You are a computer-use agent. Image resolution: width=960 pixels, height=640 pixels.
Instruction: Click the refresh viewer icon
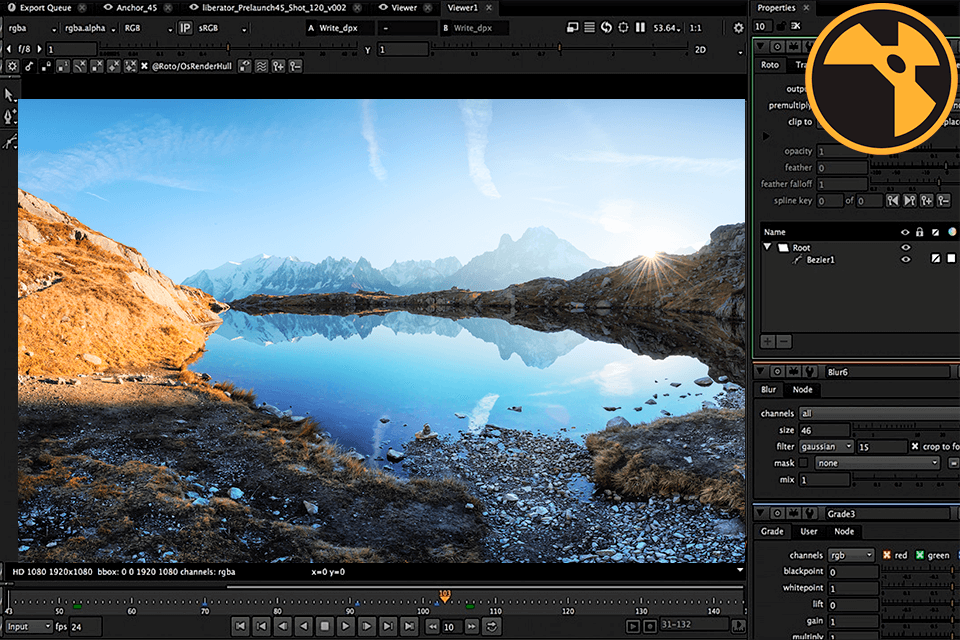[x=606, y=28]
